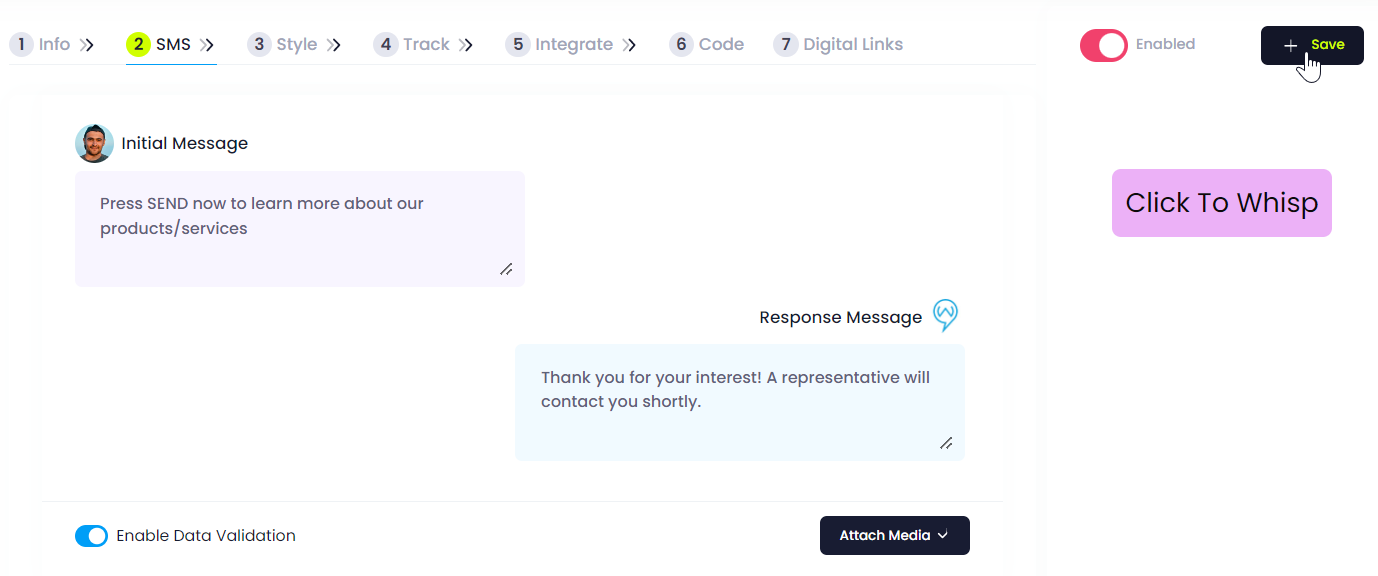Open the Attach Media dropdown

(895, 535)
